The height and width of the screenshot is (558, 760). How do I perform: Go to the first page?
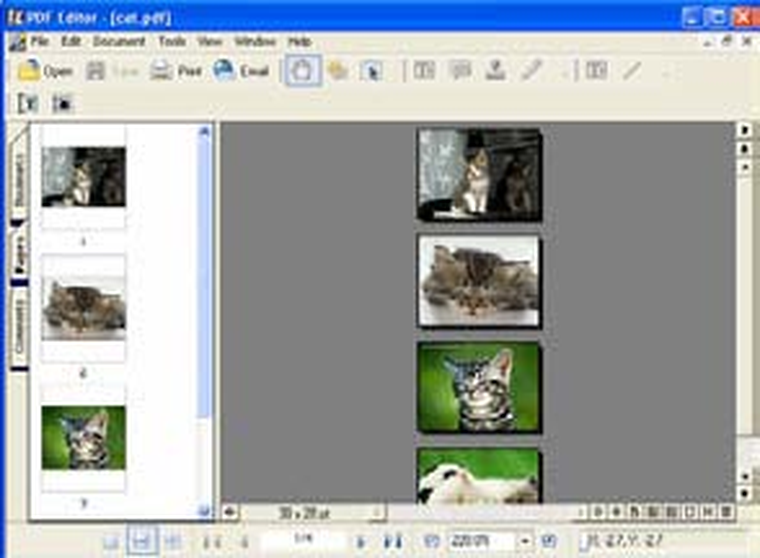coord(212,542)
